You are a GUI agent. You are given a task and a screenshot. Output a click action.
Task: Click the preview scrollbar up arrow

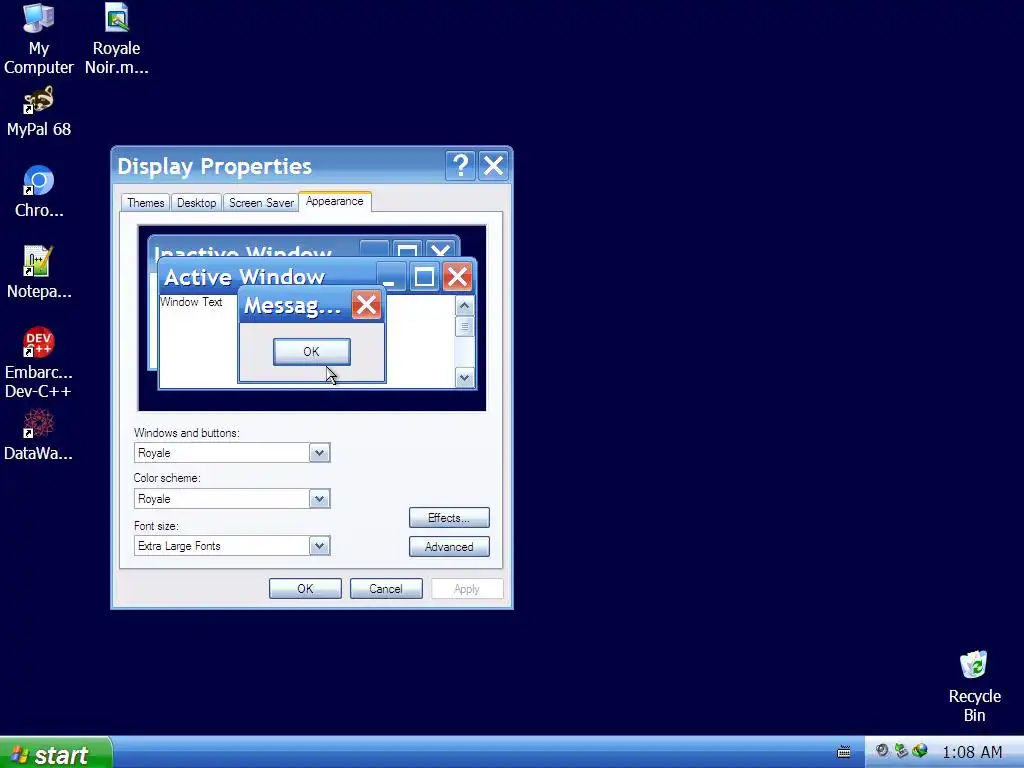coord(464,306)
